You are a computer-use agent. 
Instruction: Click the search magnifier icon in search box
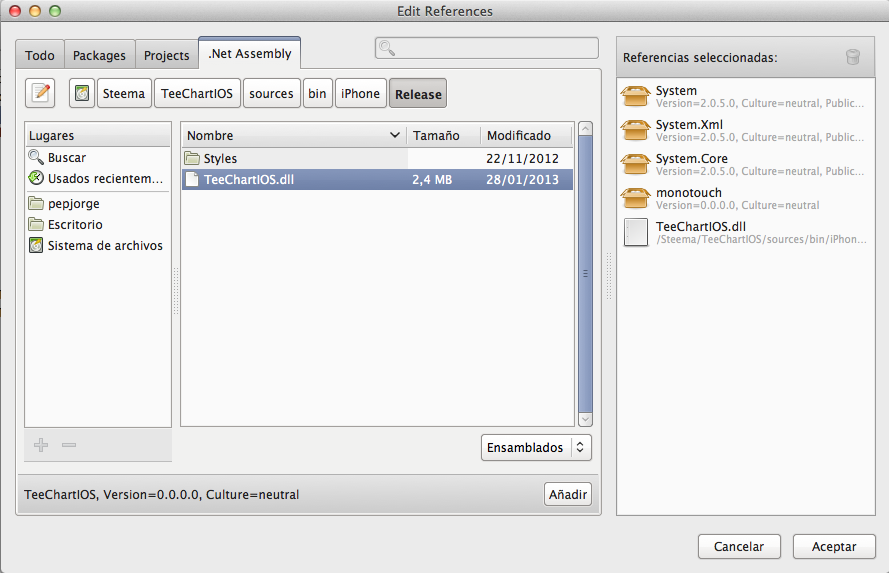point(387,48)
